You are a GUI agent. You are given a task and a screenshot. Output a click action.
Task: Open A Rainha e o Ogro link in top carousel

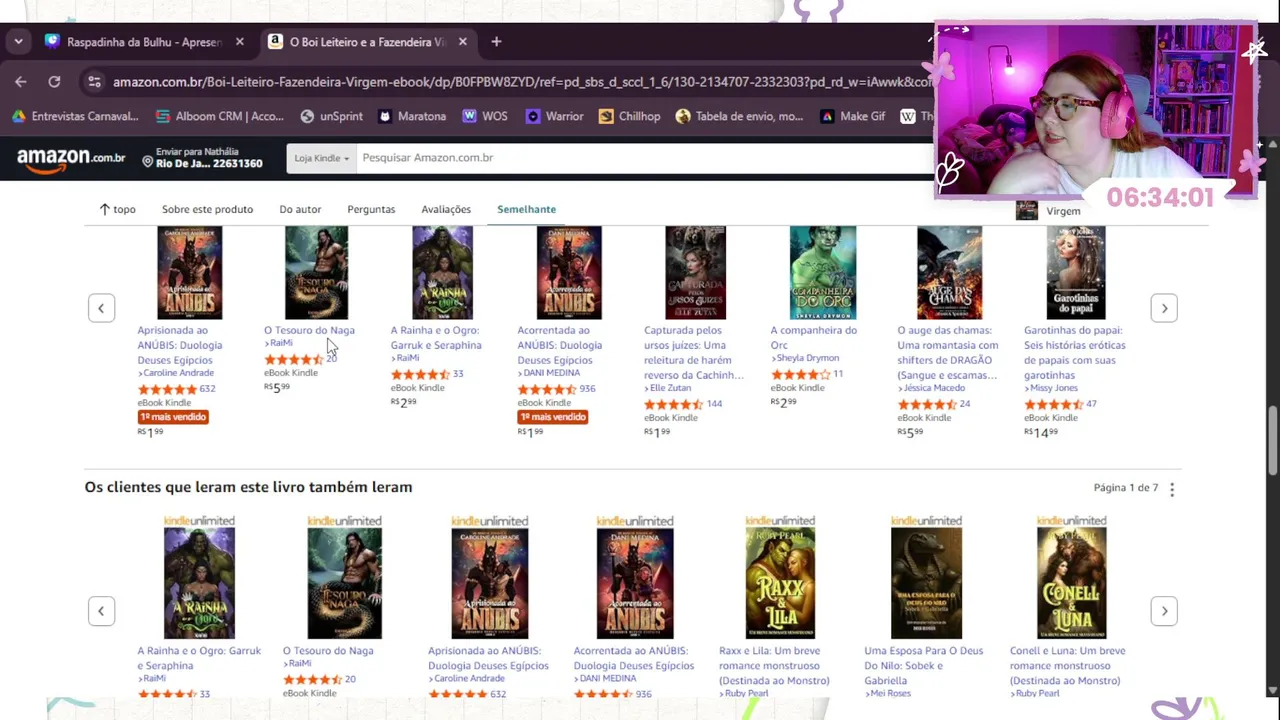click(x=436, y=337)
